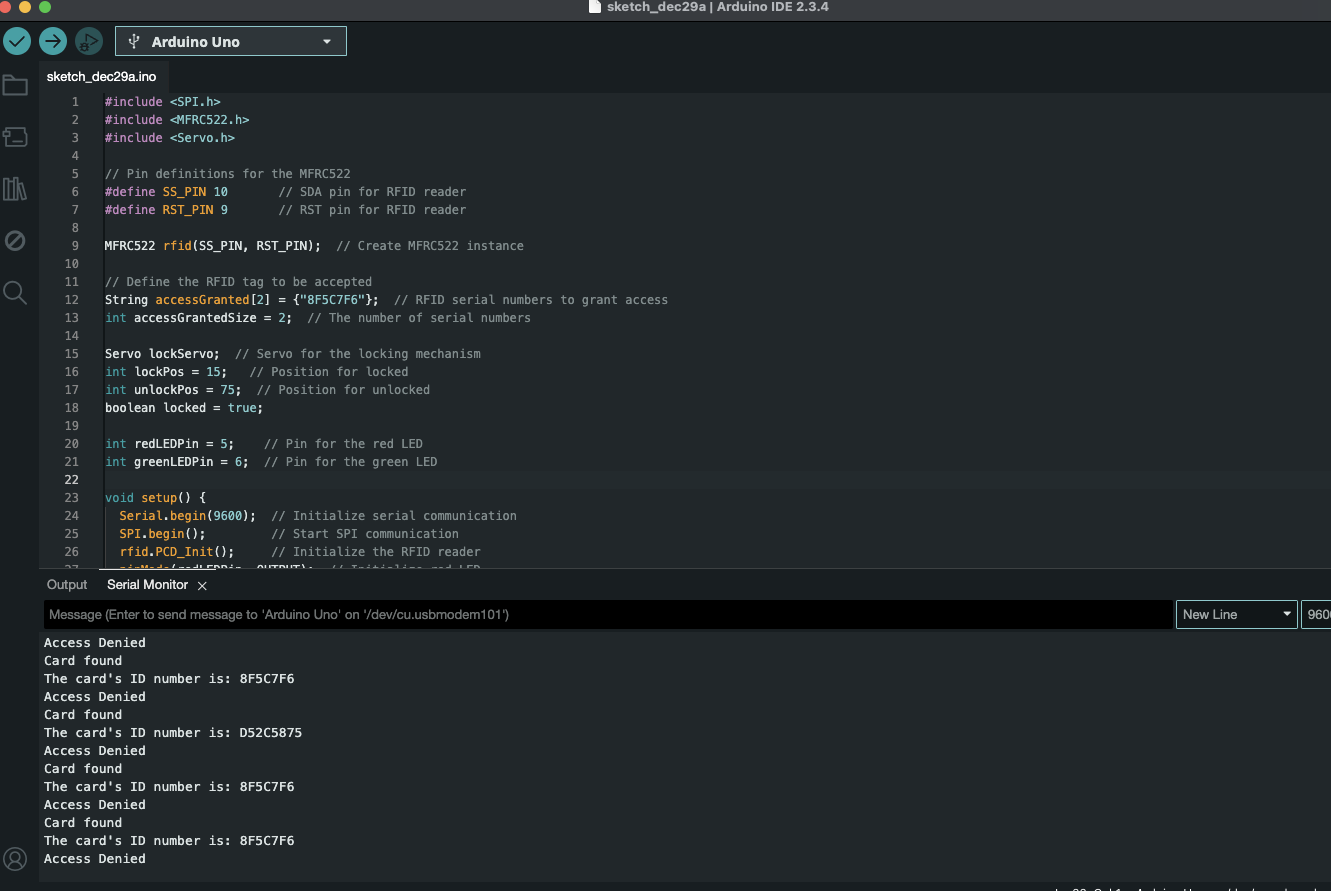
Task: Open the Search sidebar panel
Action: click(x=15, y=292)
